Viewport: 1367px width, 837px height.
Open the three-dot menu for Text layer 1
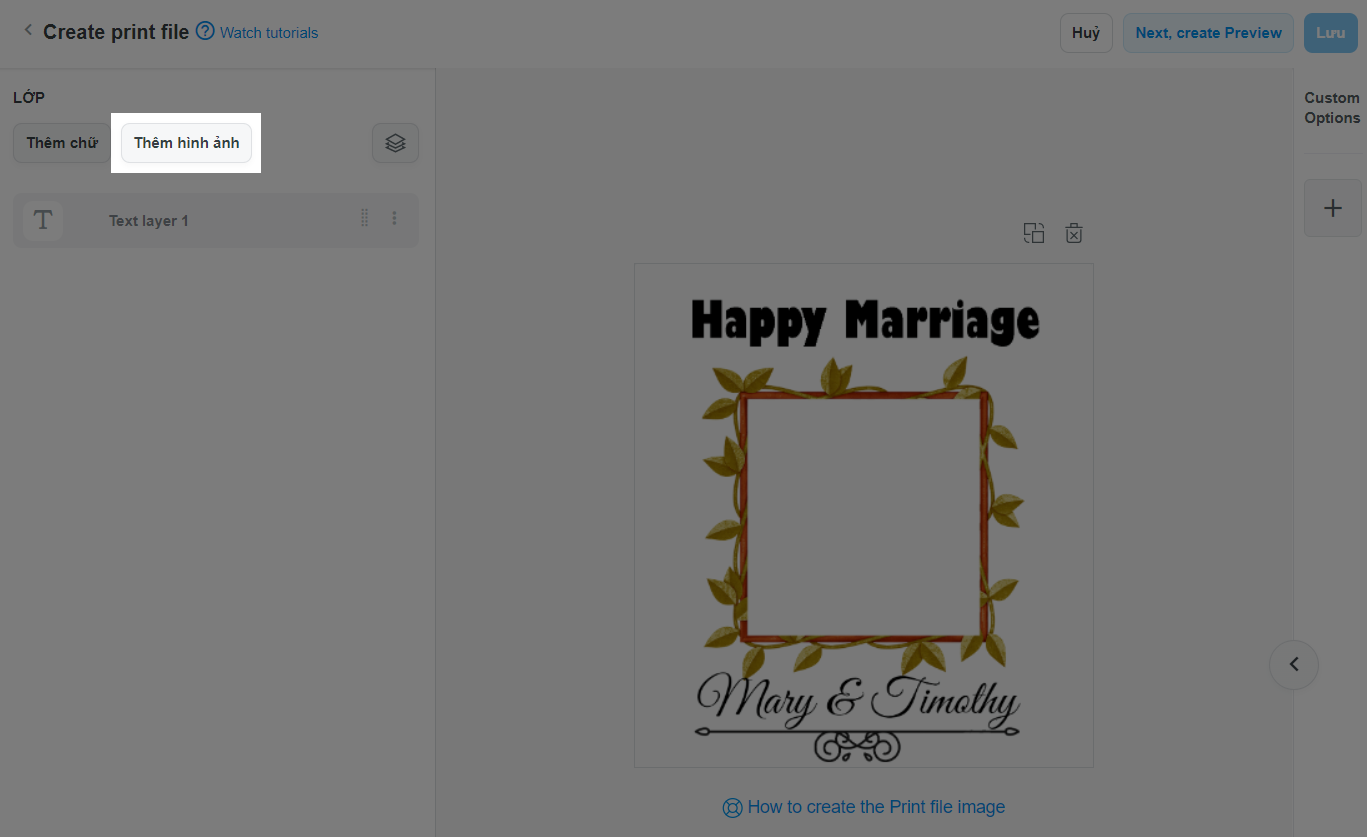click(x=395, y=218)
